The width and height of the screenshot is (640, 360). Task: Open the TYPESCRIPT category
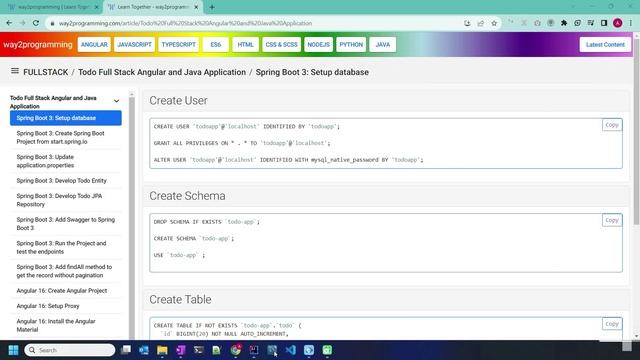(x=179, y=44)
